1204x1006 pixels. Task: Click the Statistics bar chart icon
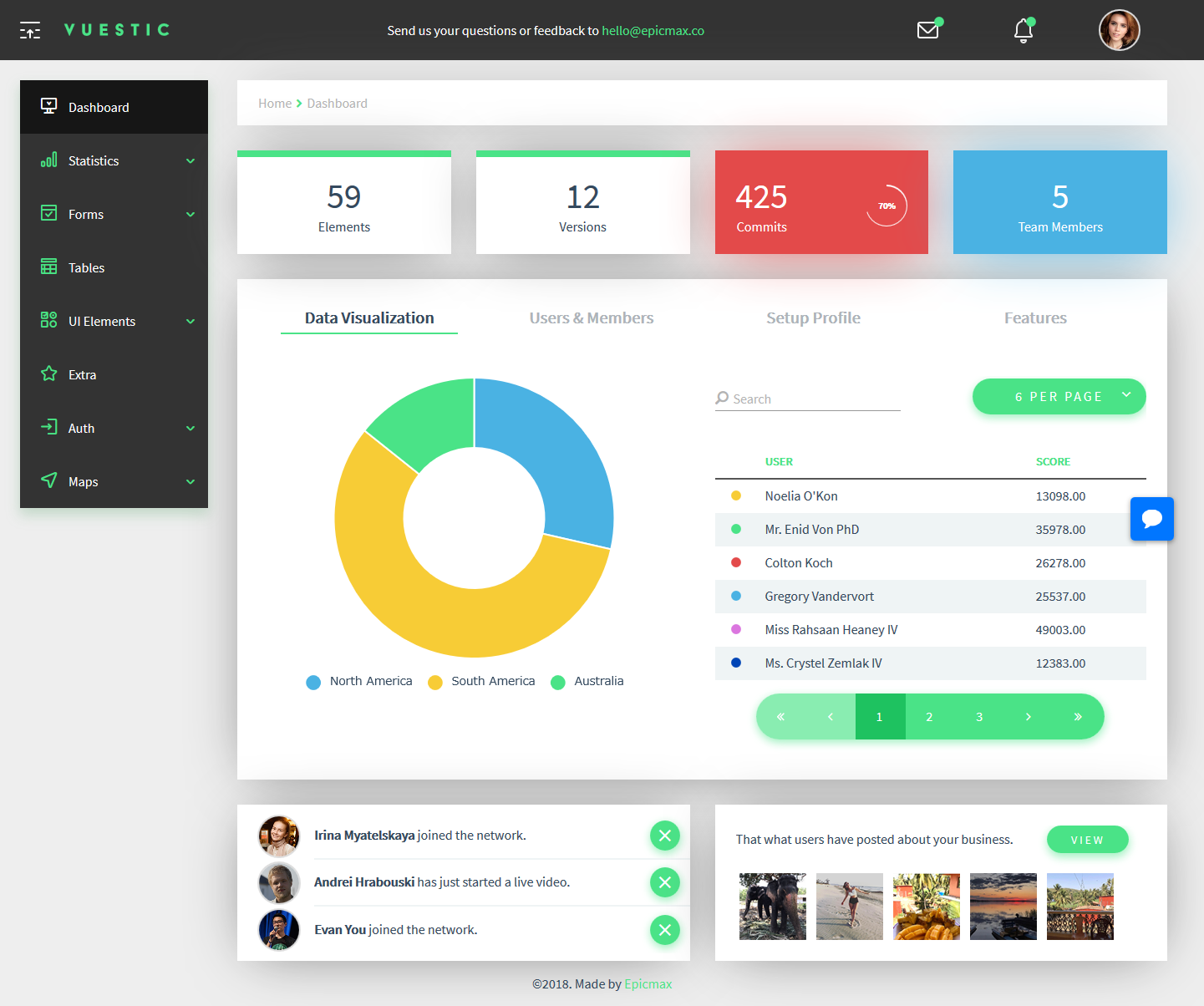click(49, 160)
